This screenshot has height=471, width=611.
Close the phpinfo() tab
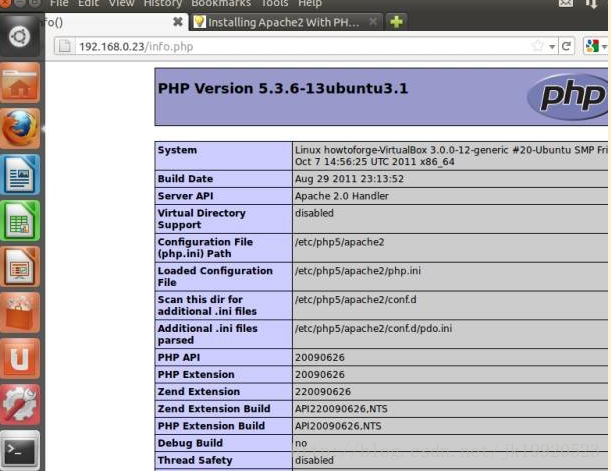(178, 22)
